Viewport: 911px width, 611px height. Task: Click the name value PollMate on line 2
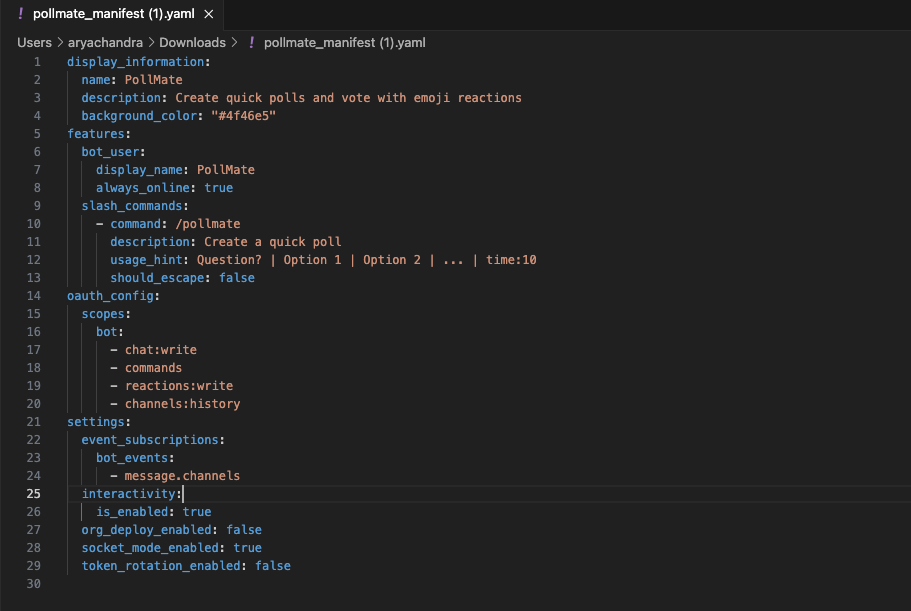(153, 80)
